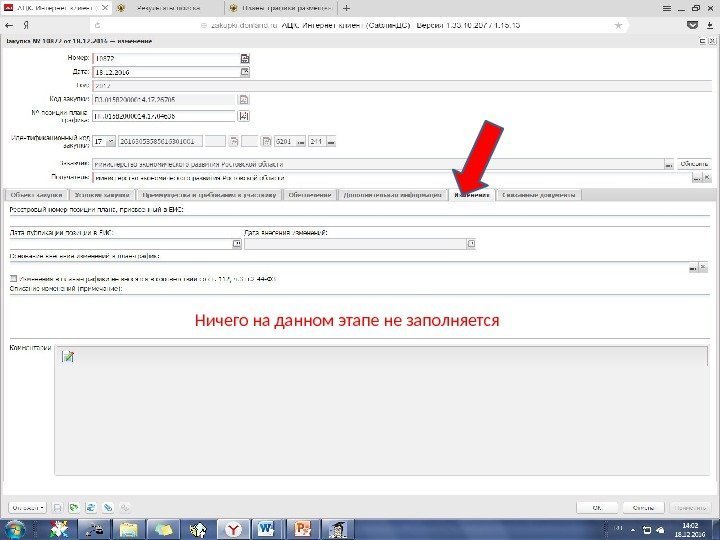Click the first small document icon in identification code row
The image size is (720, 540).
click(x=234, y=141)
